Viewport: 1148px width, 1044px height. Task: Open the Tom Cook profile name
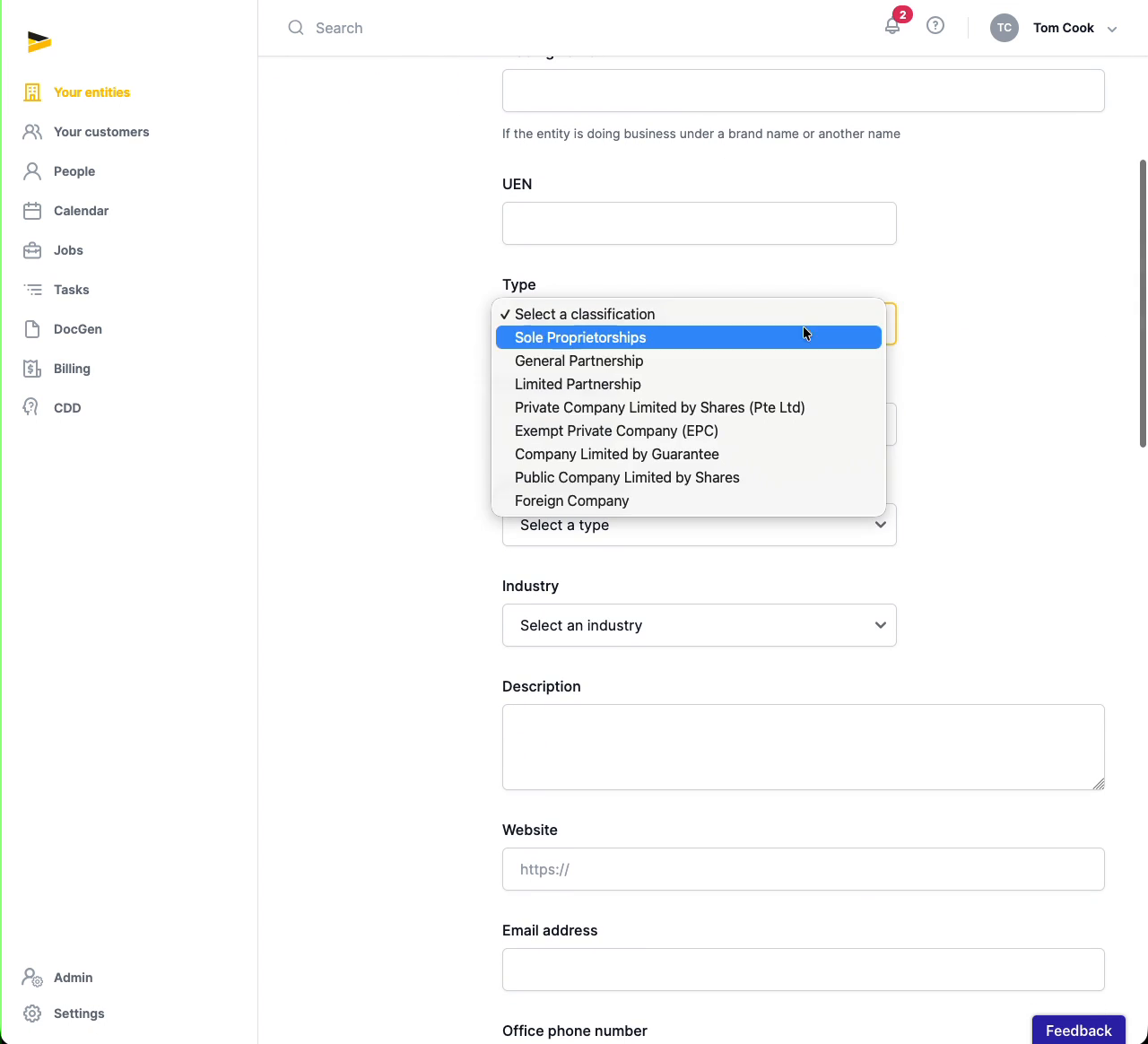pyautogui.click(x=1064, y=28)
